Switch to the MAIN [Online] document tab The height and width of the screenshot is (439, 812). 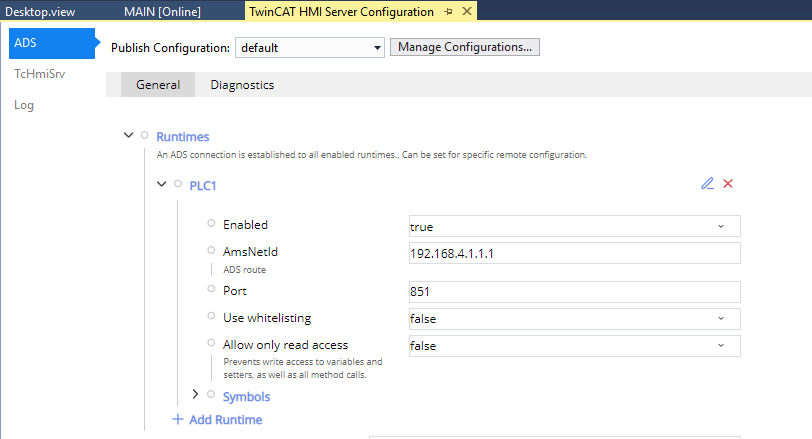tap(162, 11)
